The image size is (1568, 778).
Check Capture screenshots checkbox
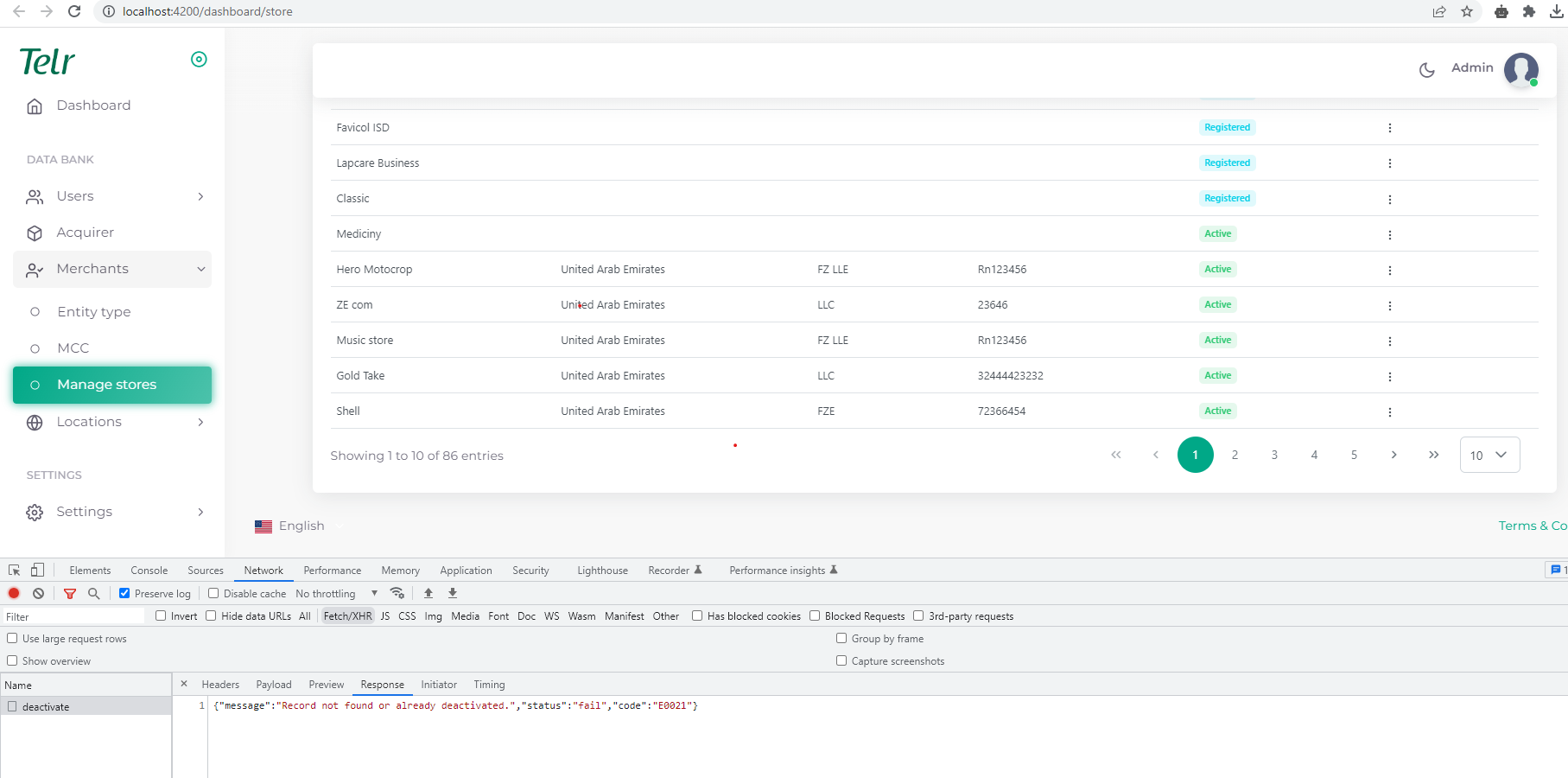click(841, 660)
